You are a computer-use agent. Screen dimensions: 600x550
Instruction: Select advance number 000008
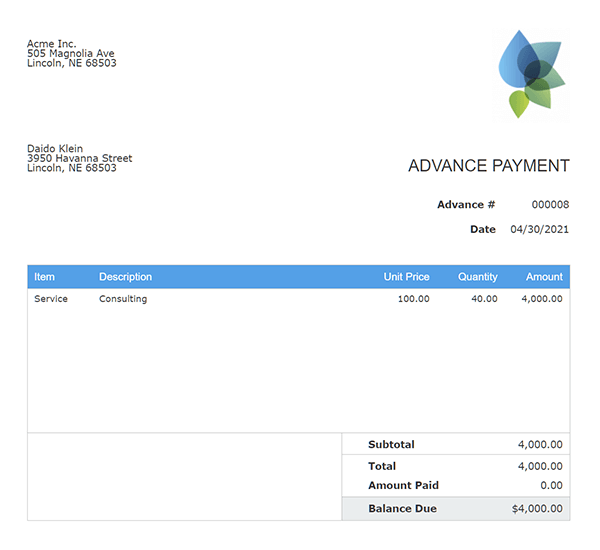coord(550,205)
